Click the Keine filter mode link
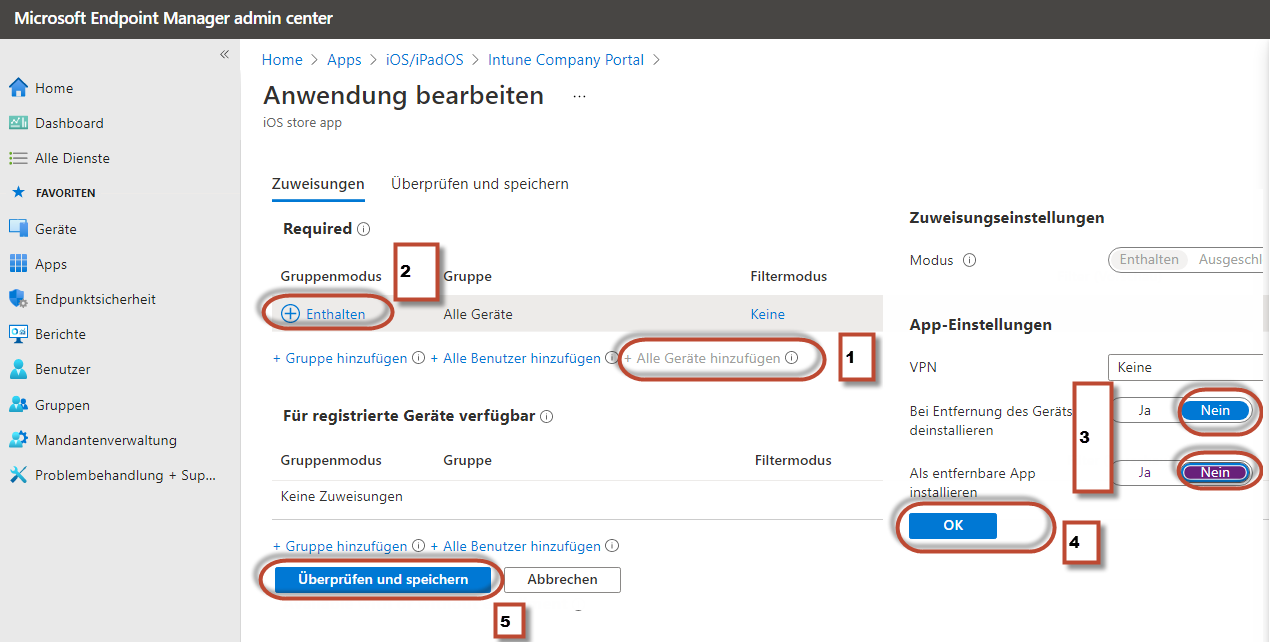The width and height of the screenshot is (1270, 642). pyautogui.click(x=768, y=314)
